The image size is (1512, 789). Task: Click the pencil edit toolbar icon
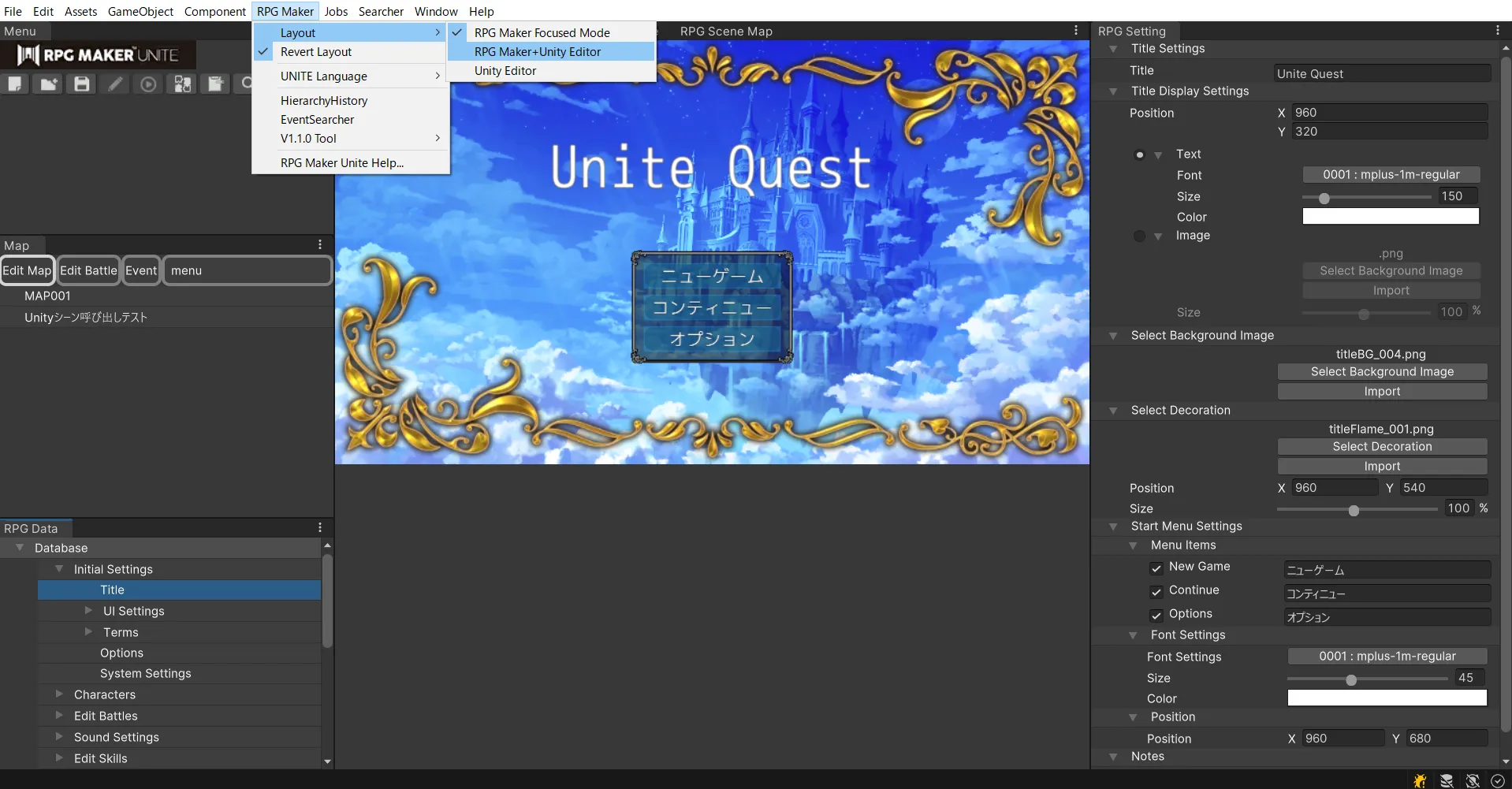pyautogui.click(x=116, y=84)
